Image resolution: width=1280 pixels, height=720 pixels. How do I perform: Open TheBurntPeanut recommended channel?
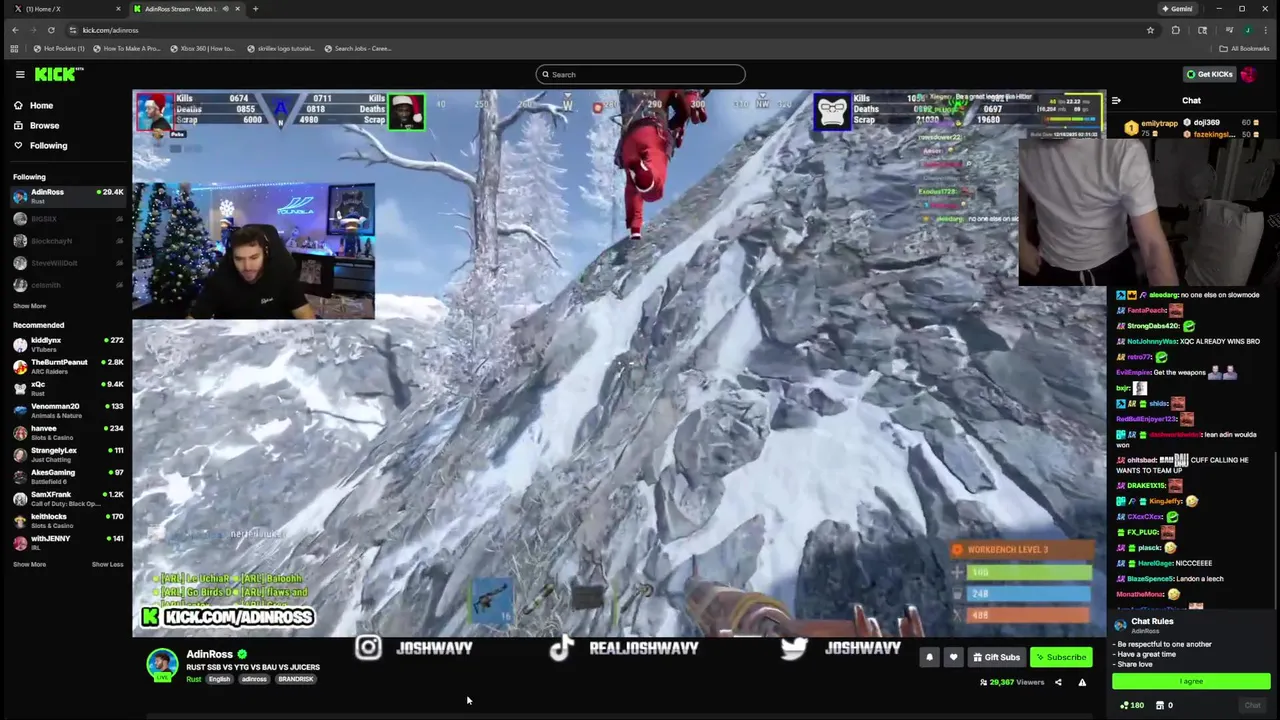click(x=67, y=366)
